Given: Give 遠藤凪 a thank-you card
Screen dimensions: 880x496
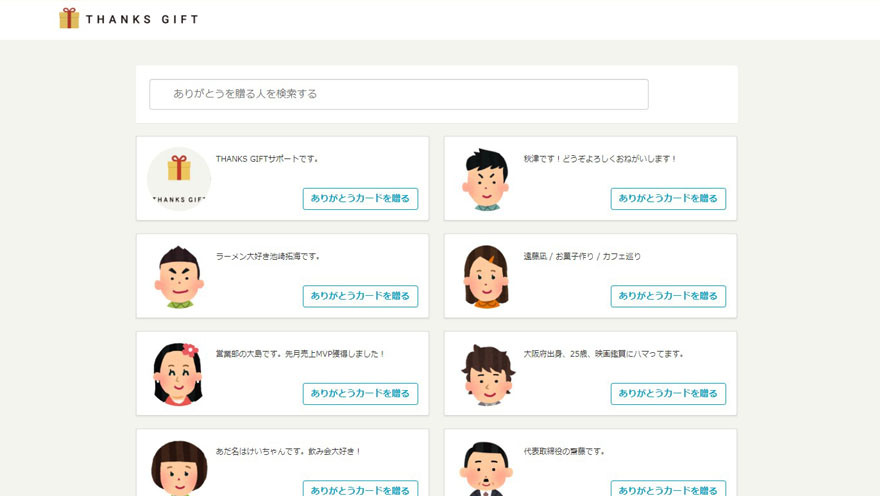Looking at the screenshot, I should [x=668, y=296].
